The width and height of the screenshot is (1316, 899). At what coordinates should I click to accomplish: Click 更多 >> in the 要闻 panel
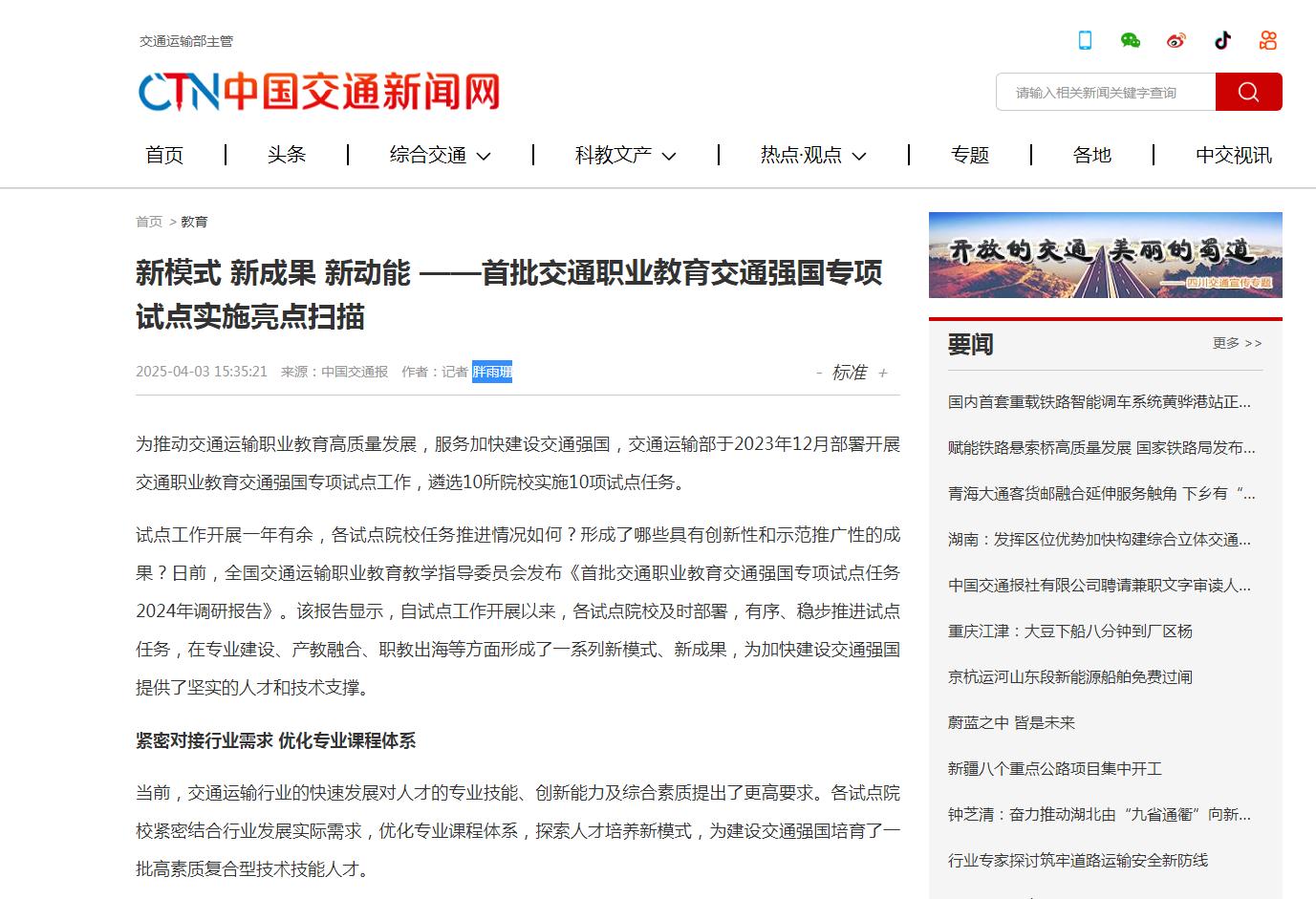(1238, 343)
